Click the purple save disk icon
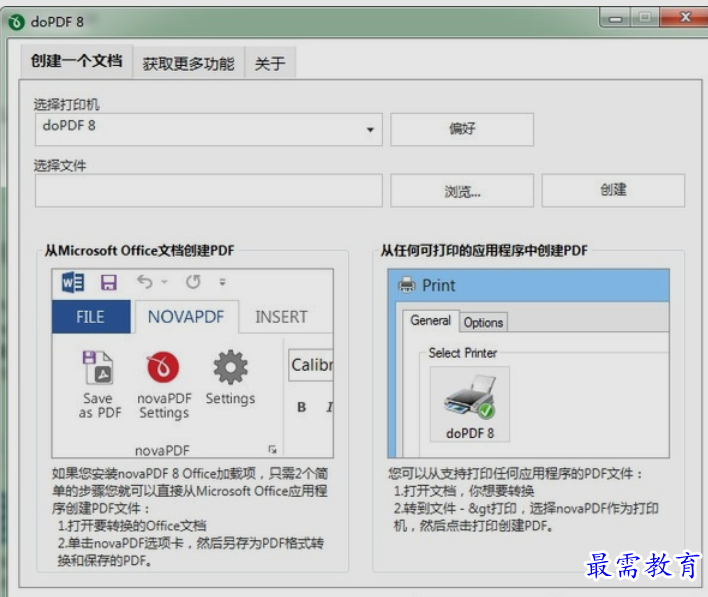The height and width of the screenshot is (597, 708). 109,283
